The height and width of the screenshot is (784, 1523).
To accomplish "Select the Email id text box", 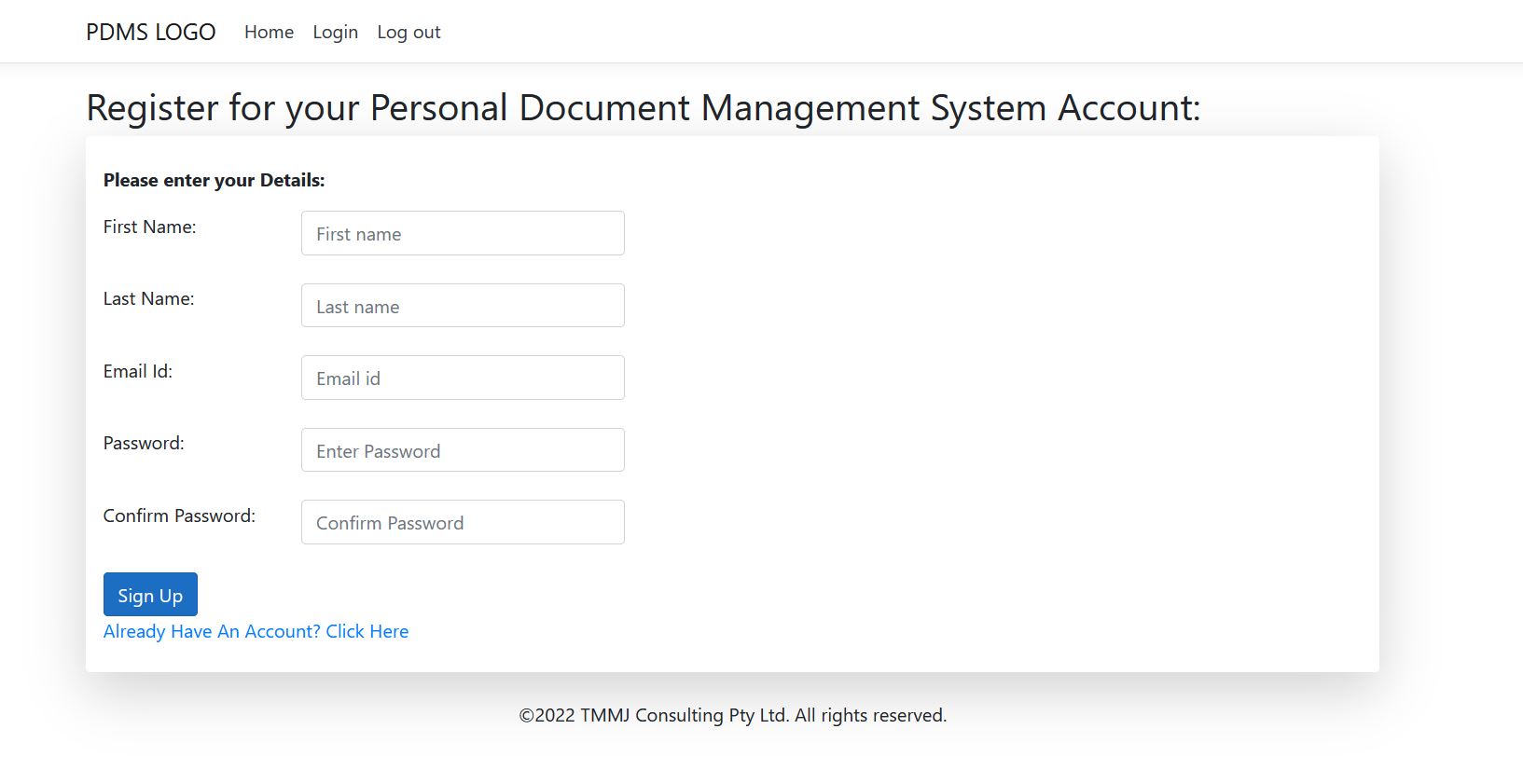I will pyautogui.click(x=463, y=378).
